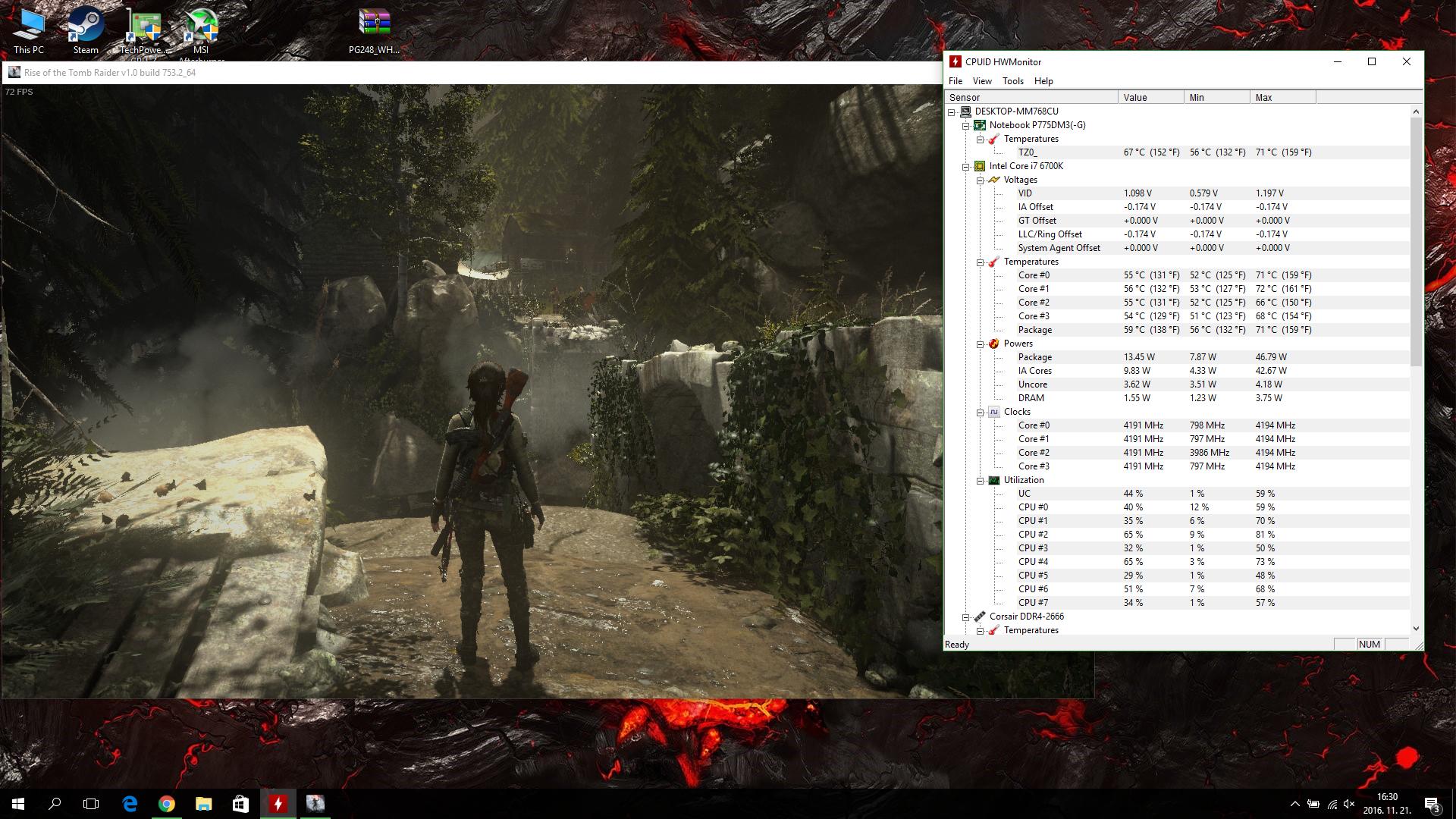Collapse the Powers group
Viewport: 1456px width, 819px height.
(981, 344)
